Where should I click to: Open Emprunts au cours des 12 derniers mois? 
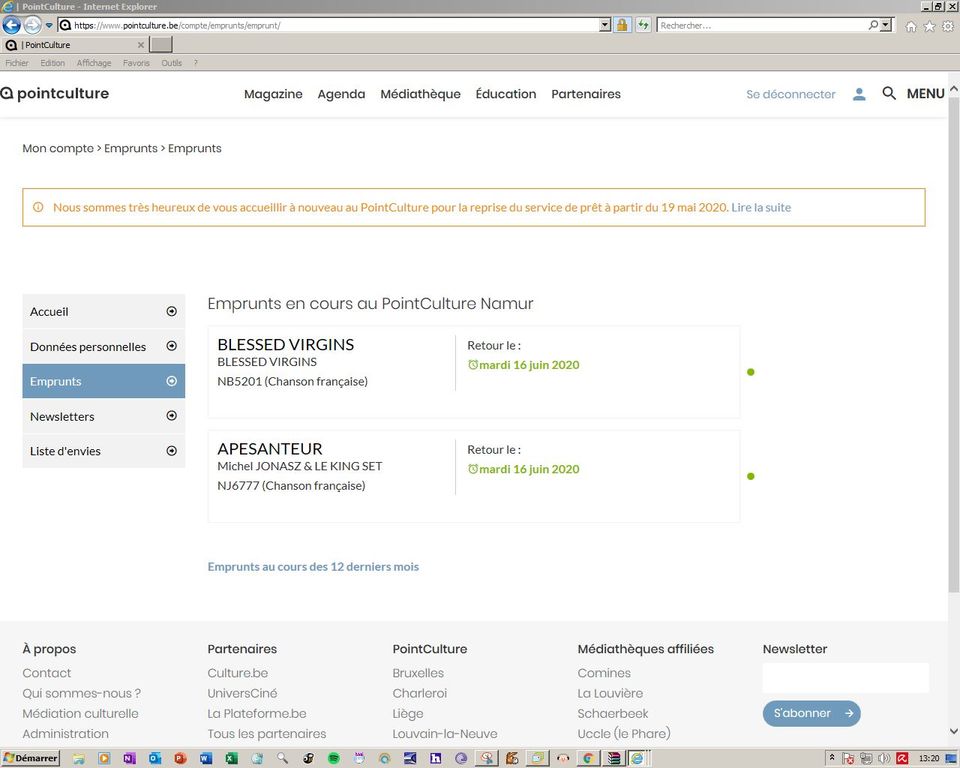(313, 567)
